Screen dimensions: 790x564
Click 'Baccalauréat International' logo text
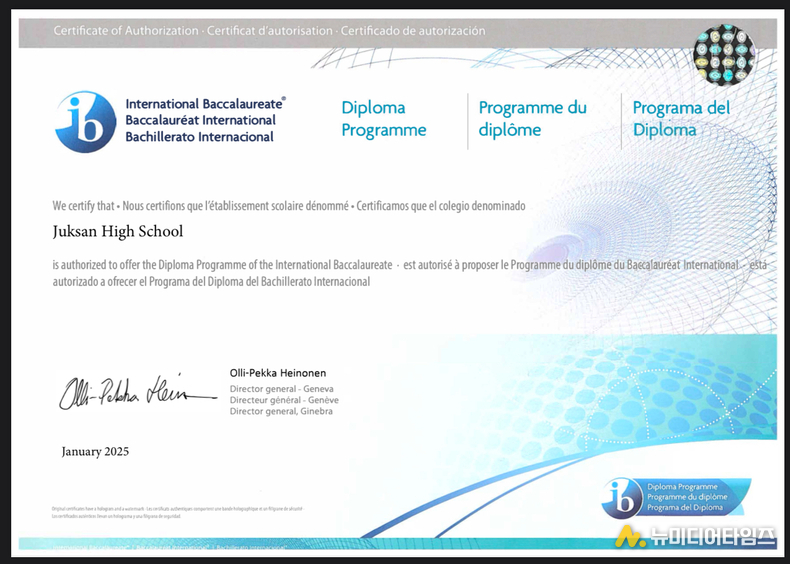(x=201, y=120)
